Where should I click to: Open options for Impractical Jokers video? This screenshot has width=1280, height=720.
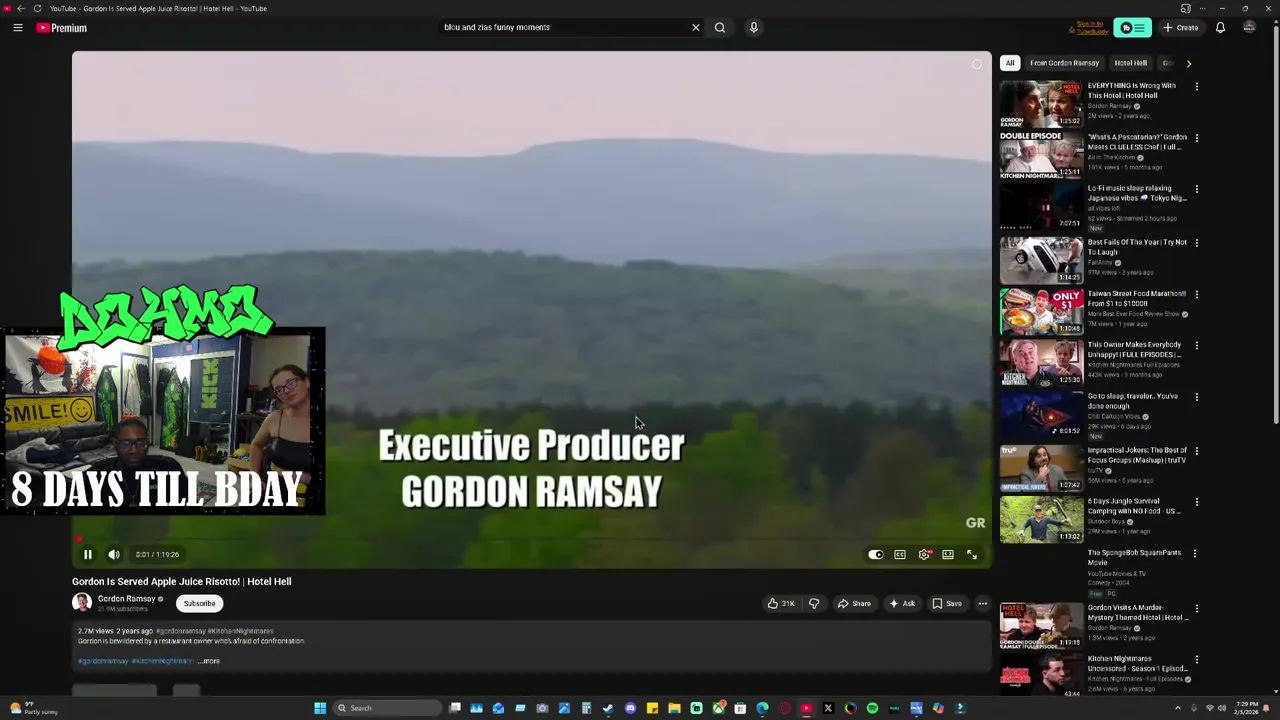click(x=1197, y=451)
